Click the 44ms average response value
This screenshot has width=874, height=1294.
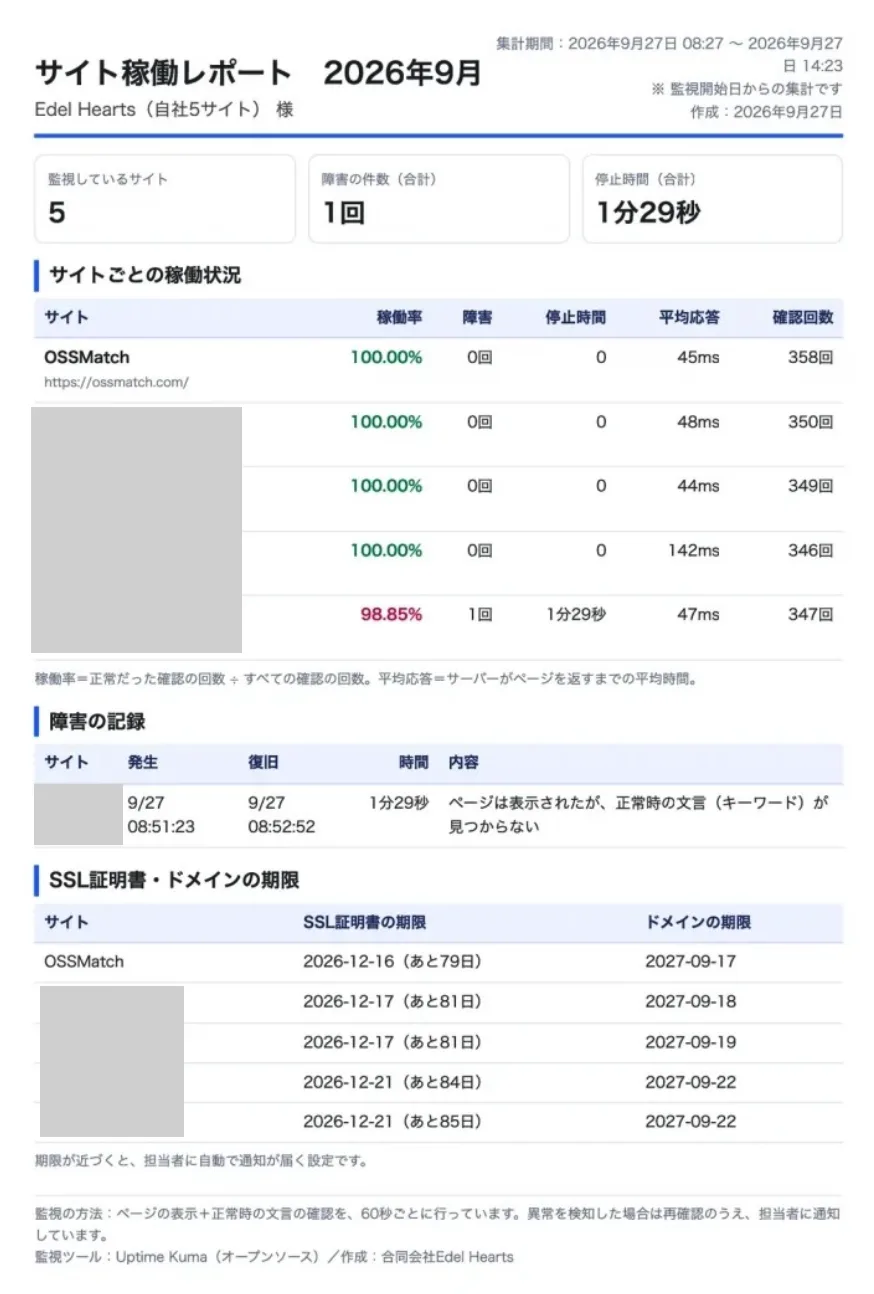tap(698, 486)
